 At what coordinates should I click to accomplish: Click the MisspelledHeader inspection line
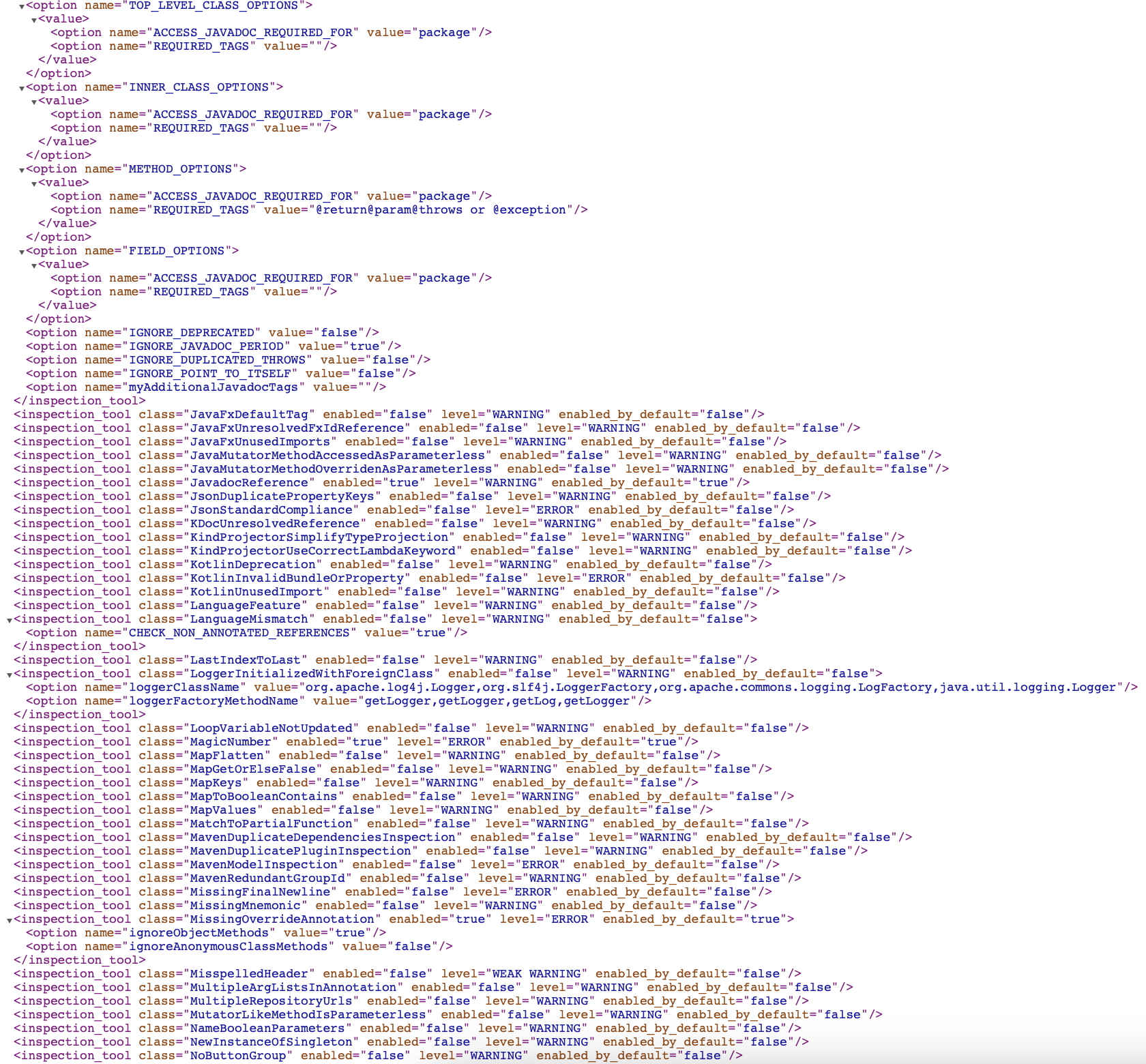coord(407,974)
